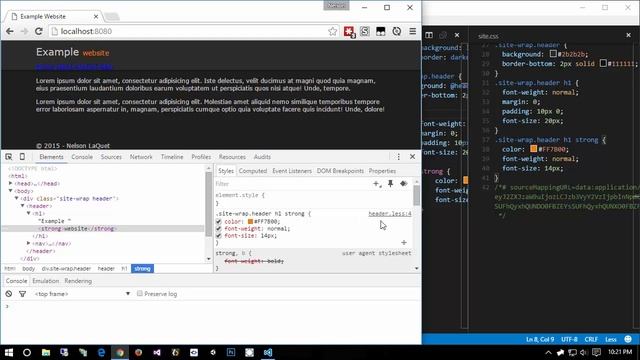Click the S extension icon in Chrome toolbar

tap(365, 31)
